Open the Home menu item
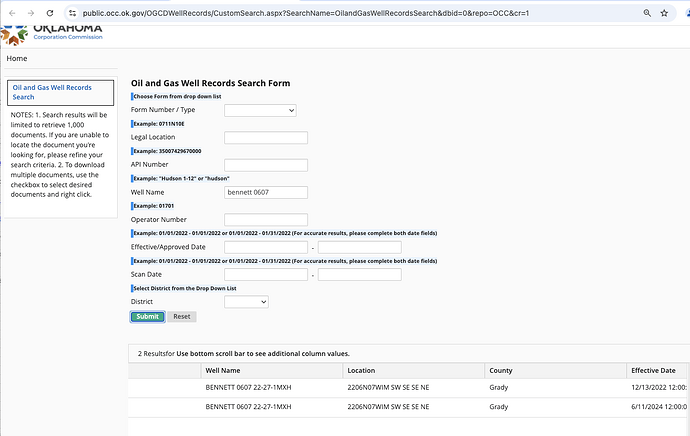 point(17,59)
